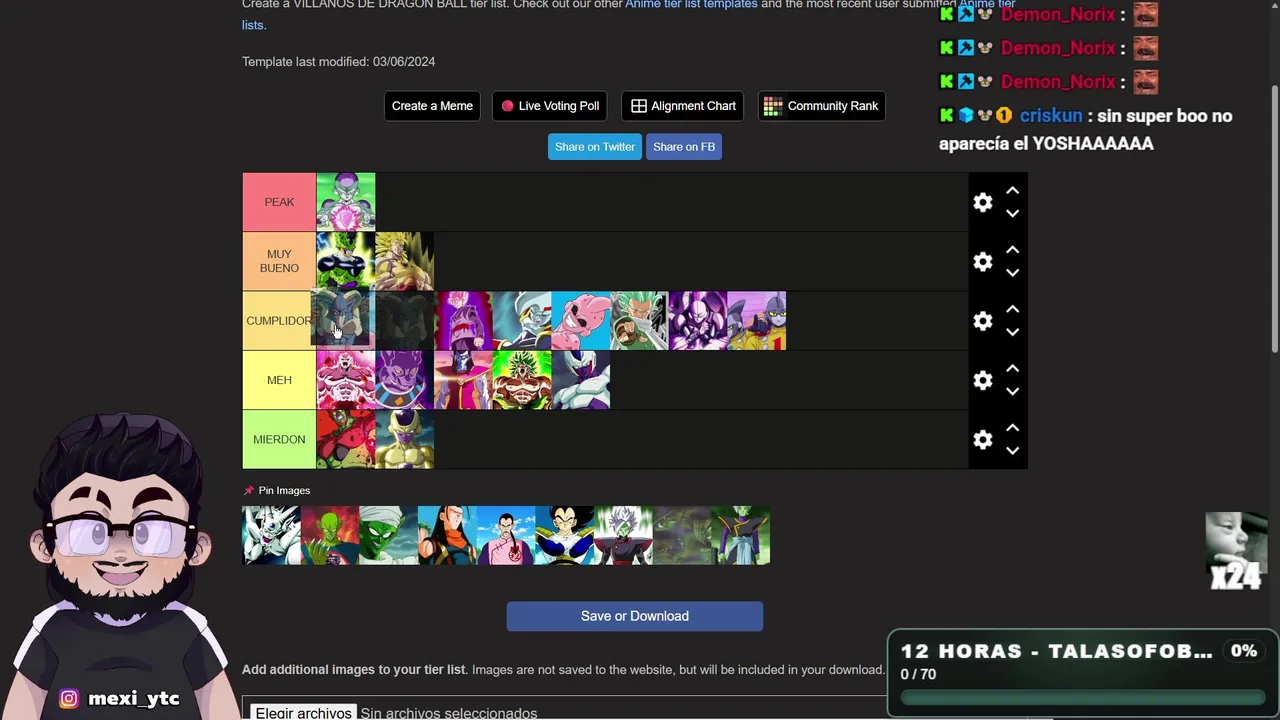Pick the Android 17 image in unranked pool
This screenshot has height=720, width=1280.
pos(447,535)
